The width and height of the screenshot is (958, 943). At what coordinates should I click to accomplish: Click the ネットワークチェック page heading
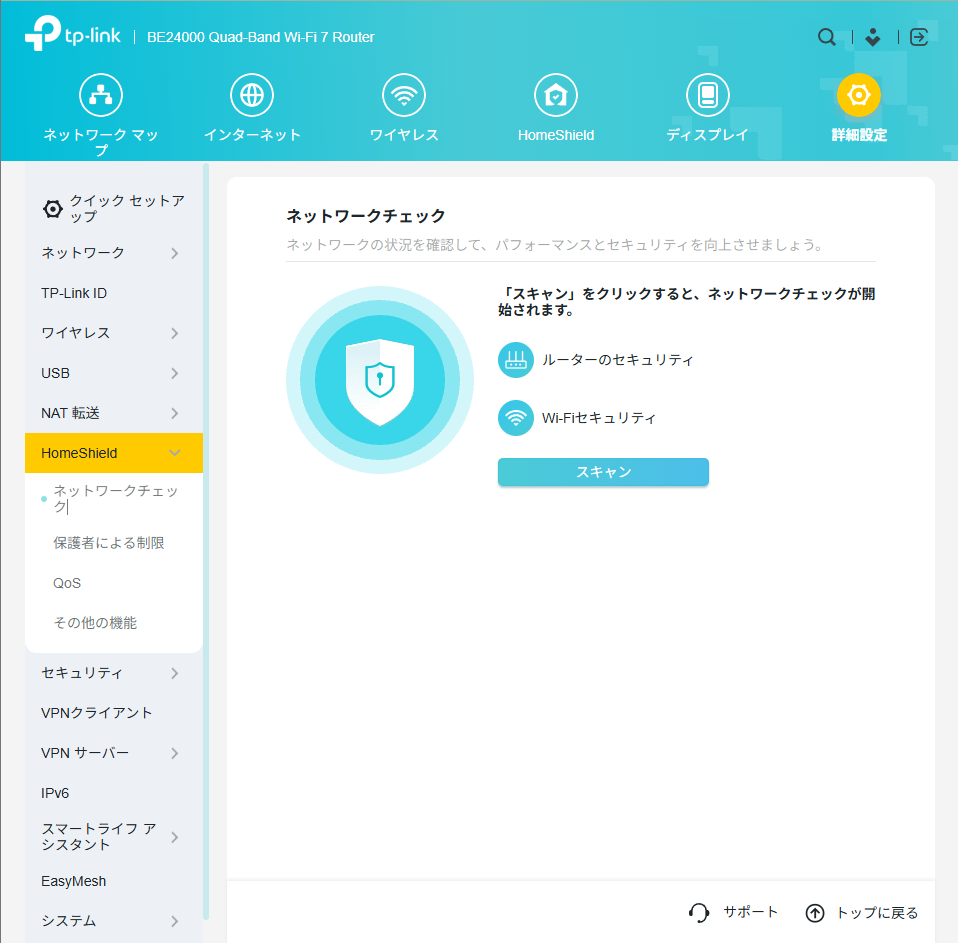coord(365,216)
